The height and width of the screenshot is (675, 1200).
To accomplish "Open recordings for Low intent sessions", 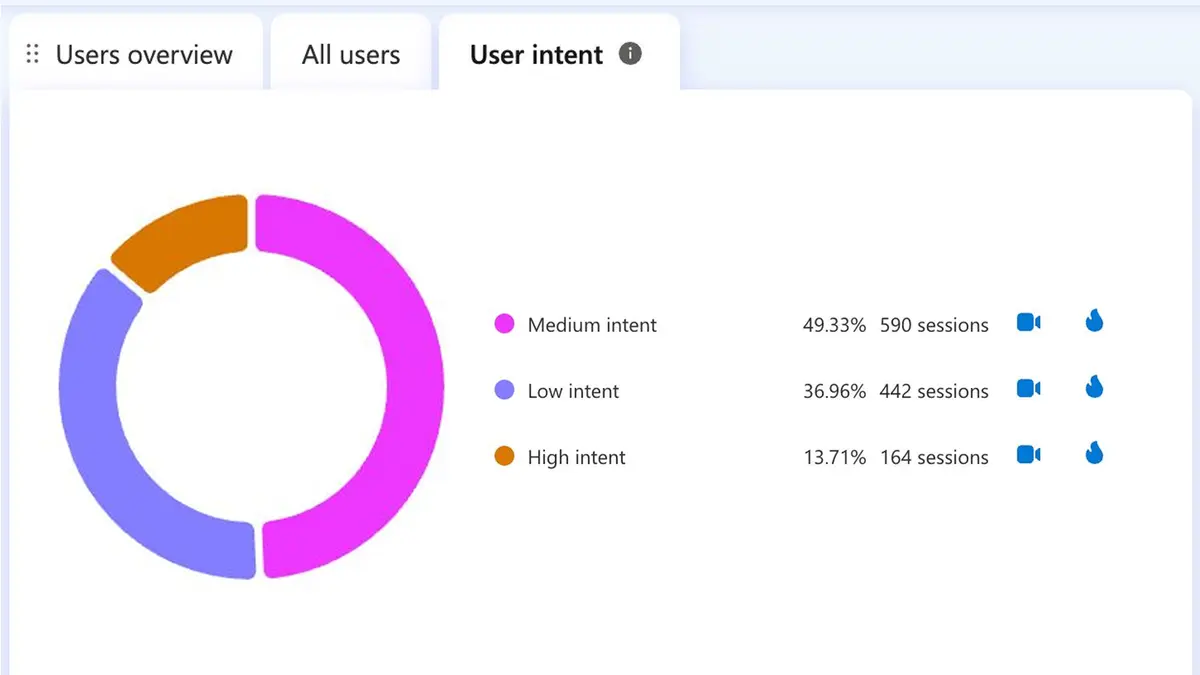I will (x=1029, y=388).
